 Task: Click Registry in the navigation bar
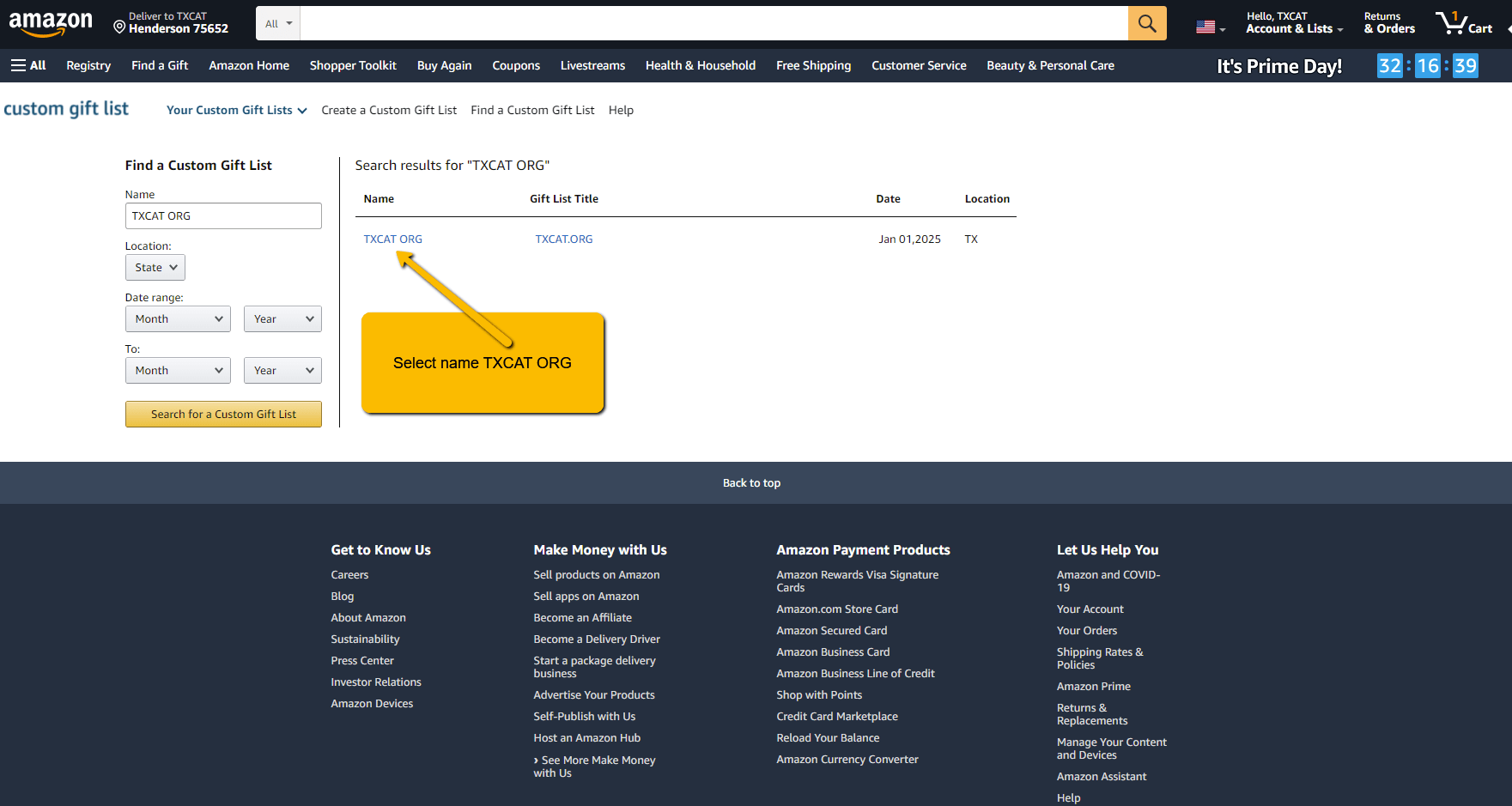(x=88, y=65)
